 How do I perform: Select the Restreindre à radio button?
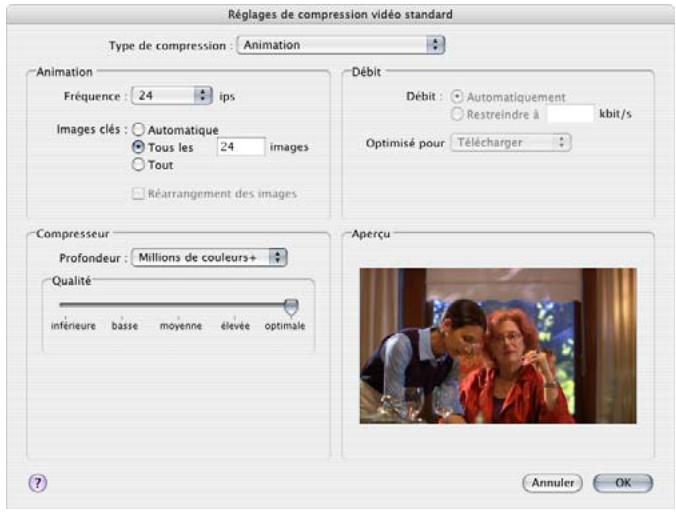coord(457,114)
